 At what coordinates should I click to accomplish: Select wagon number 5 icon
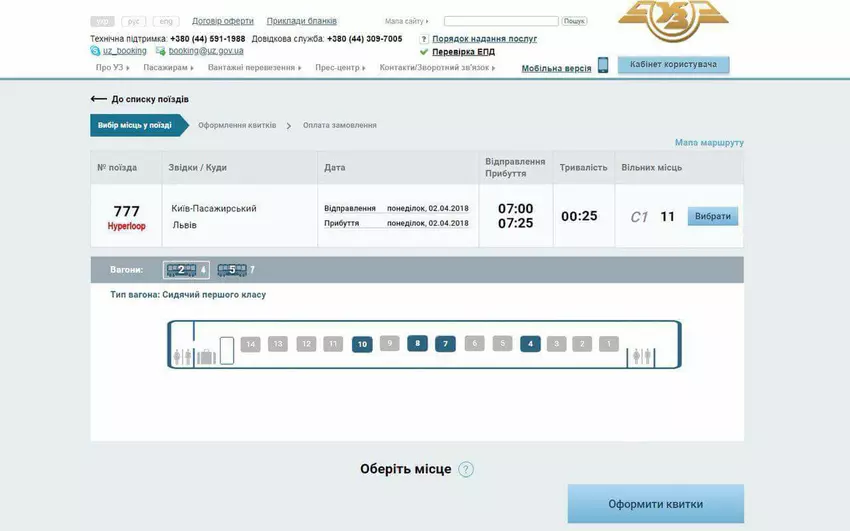(231, 270)
